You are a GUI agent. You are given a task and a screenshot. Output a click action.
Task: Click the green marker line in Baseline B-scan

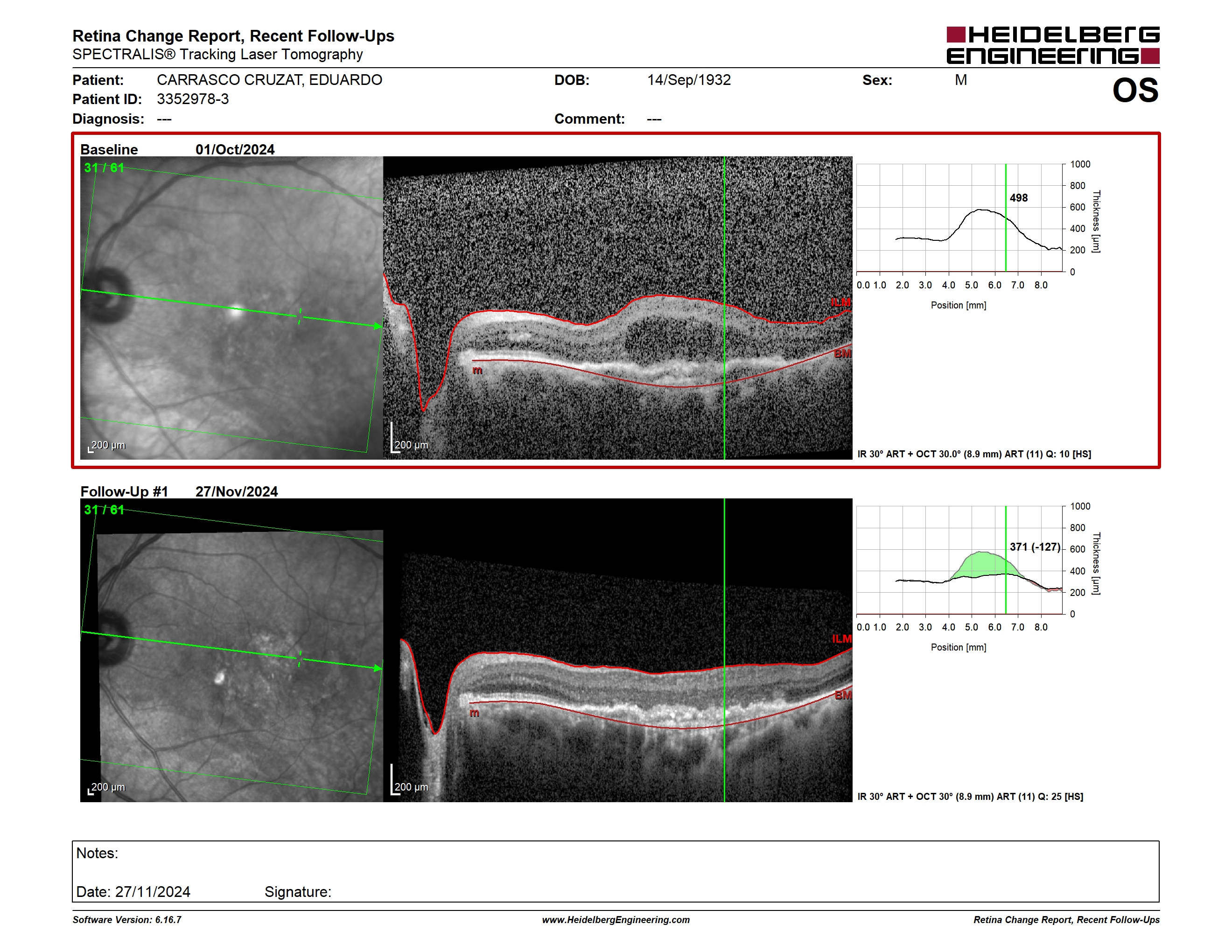(724, 308)
